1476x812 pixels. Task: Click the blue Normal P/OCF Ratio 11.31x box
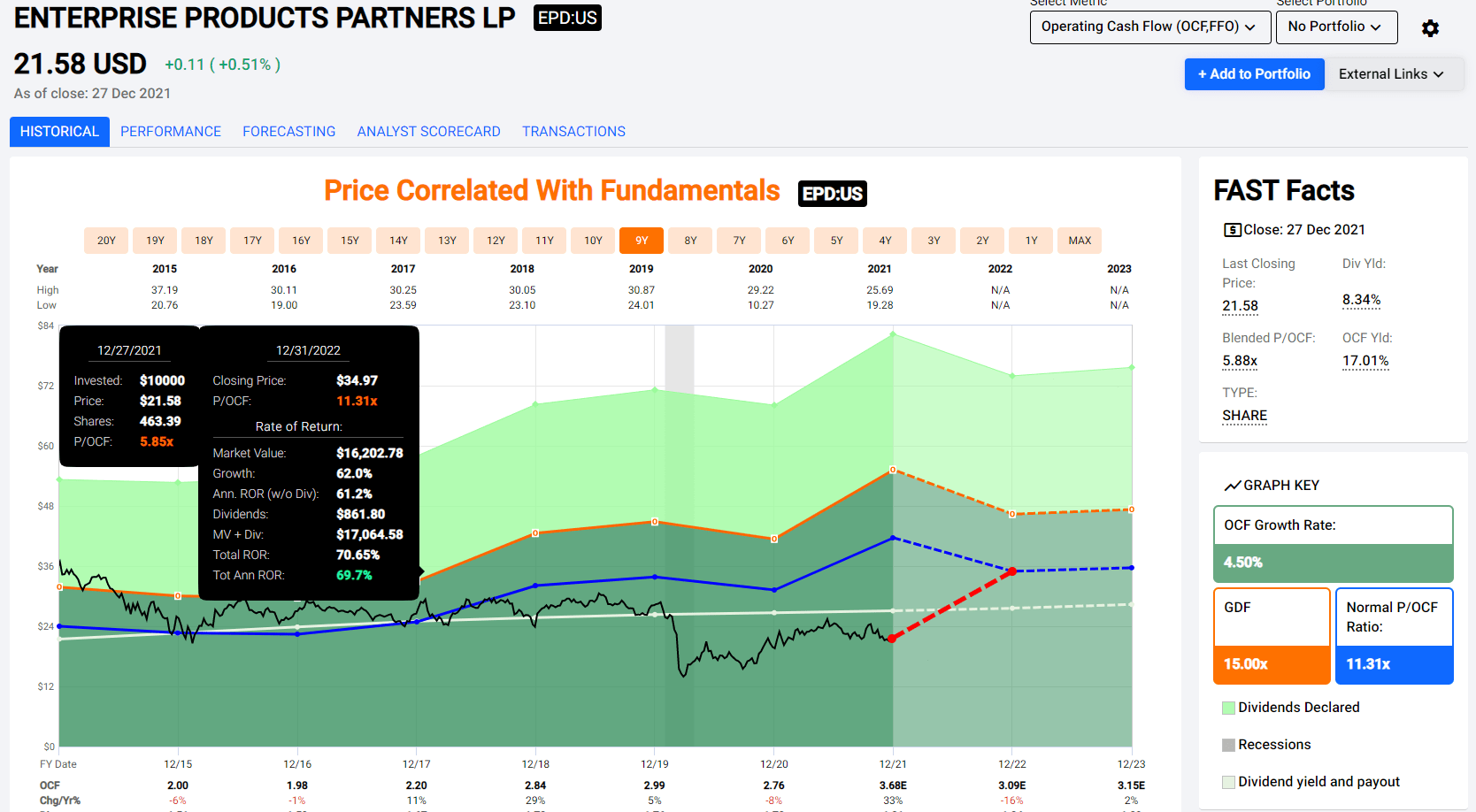(x=1394, y=664)
